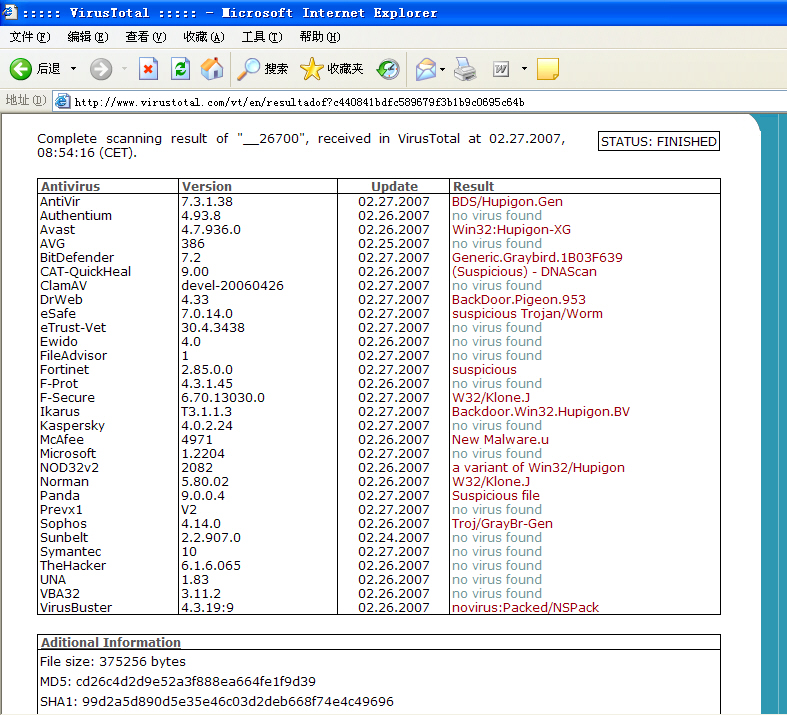Open the 文件(F) menu
The width and height of the screenshot is (787, 715).
(x=30, y=37)
